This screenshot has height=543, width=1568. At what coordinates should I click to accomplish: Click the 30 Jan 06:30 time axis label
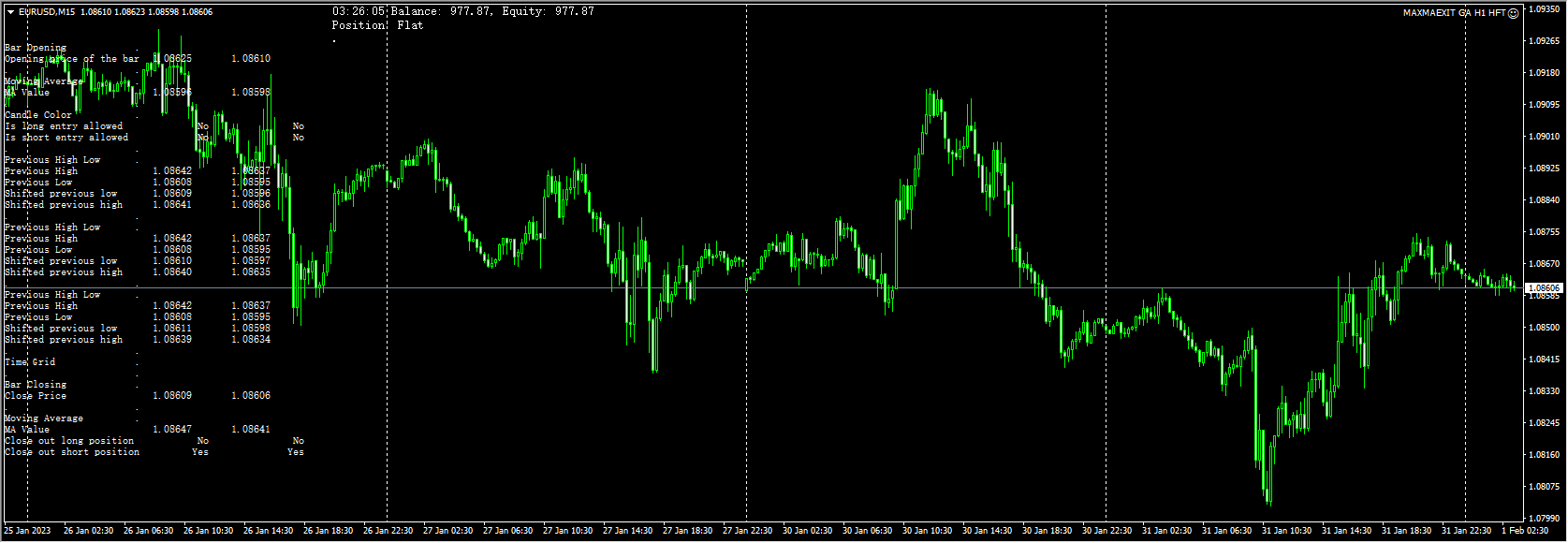coord(867,531)
